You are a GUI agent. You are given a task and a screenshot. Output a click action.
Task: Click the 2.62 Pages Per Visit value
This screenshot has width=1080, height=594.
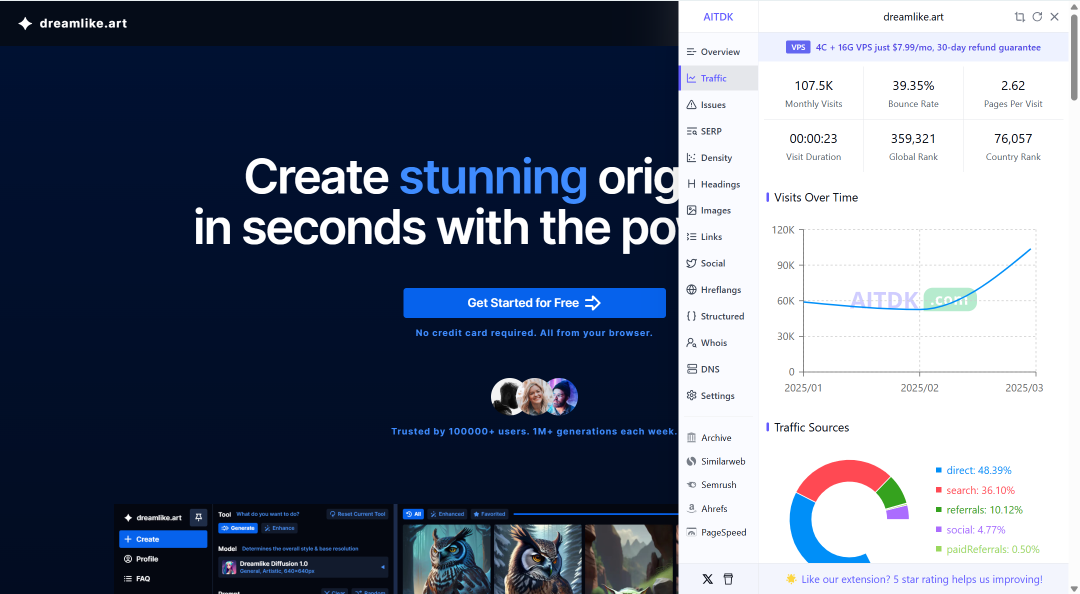1013,85
